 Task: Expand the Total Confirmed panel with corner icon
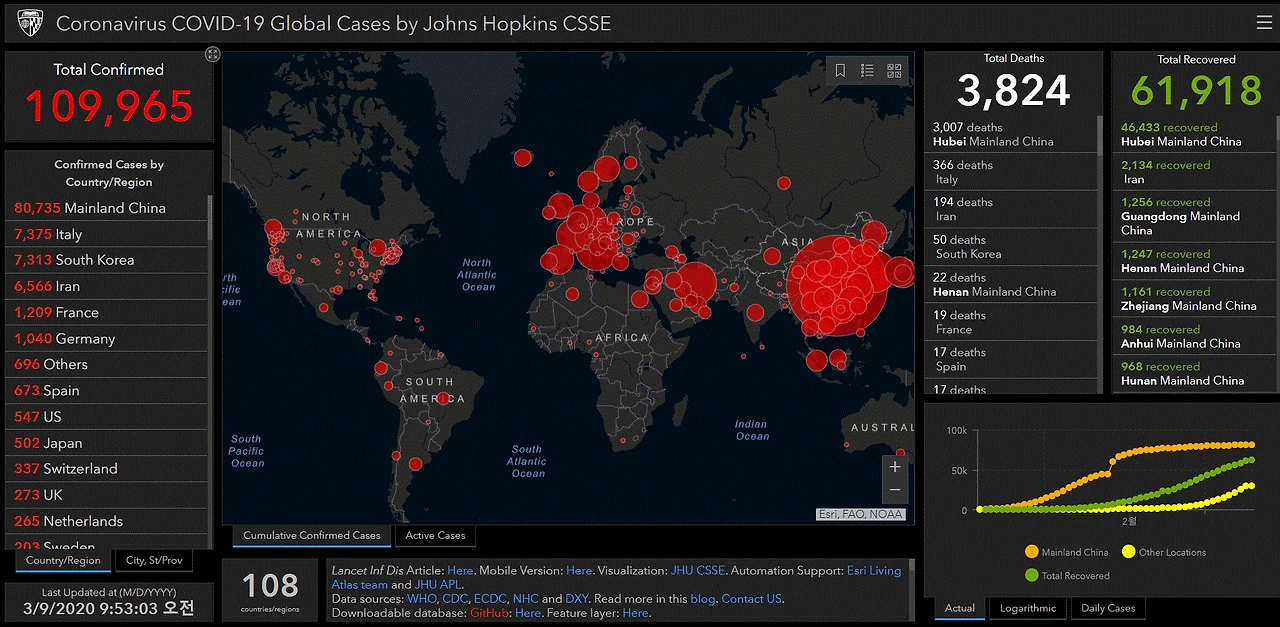click(x=212, y=54)
